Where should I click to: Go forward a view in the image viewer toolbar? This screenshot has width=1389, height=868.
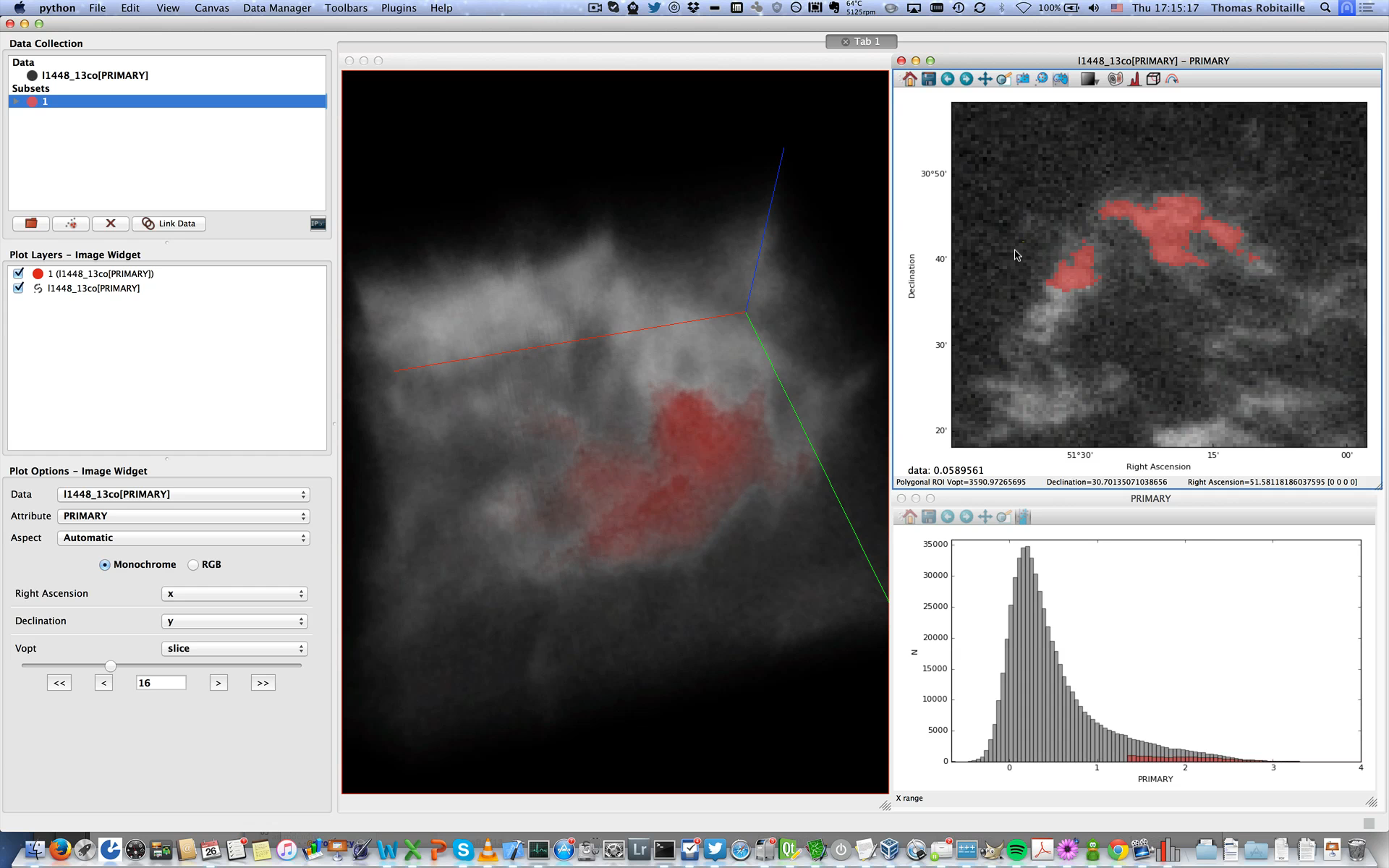tap(967, 80)
